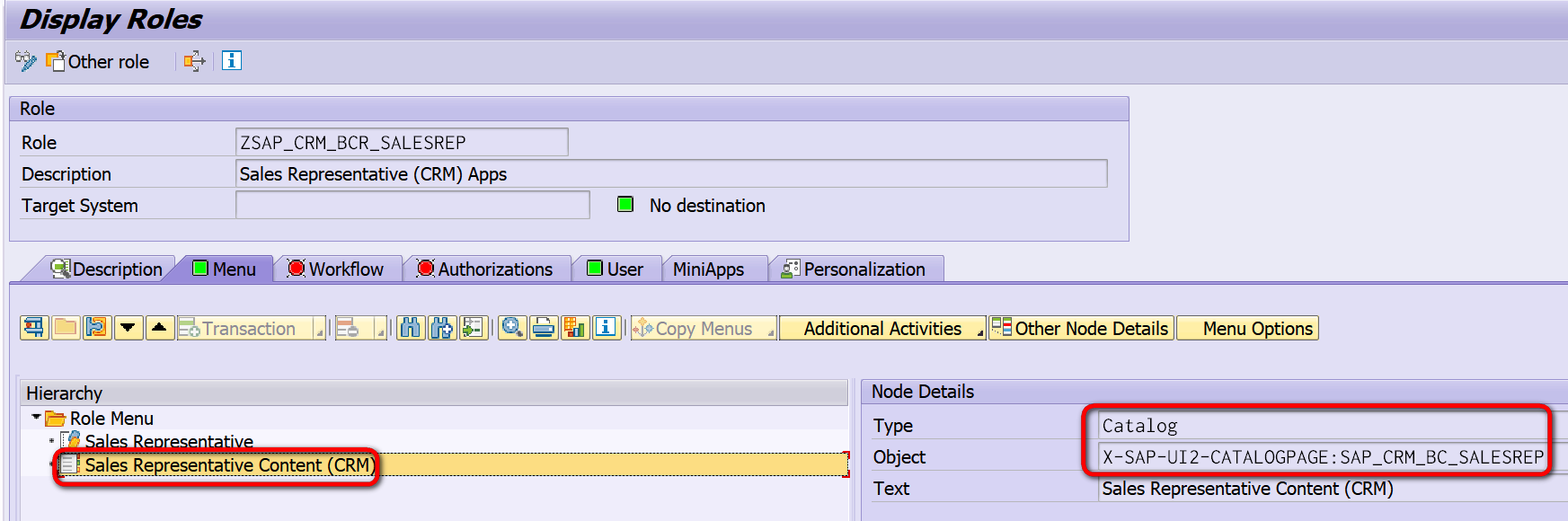The height and width of the screenshot is (521, 1568).
Task: Click the move up arrow icon
Action: [159, 328]
